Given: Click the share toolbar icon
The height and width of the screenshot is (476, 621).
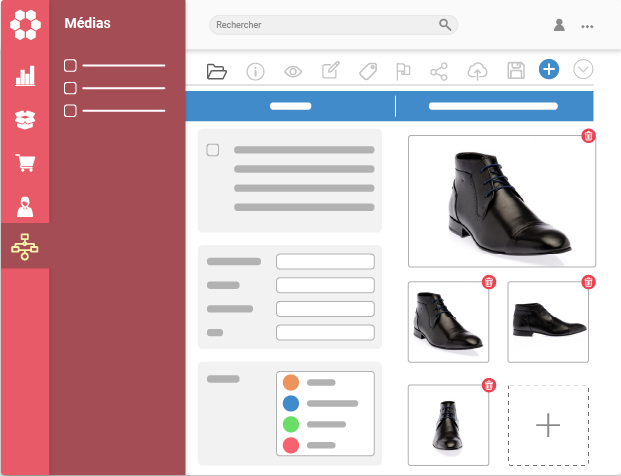Looking at the screenshot, I should point(439,72).
